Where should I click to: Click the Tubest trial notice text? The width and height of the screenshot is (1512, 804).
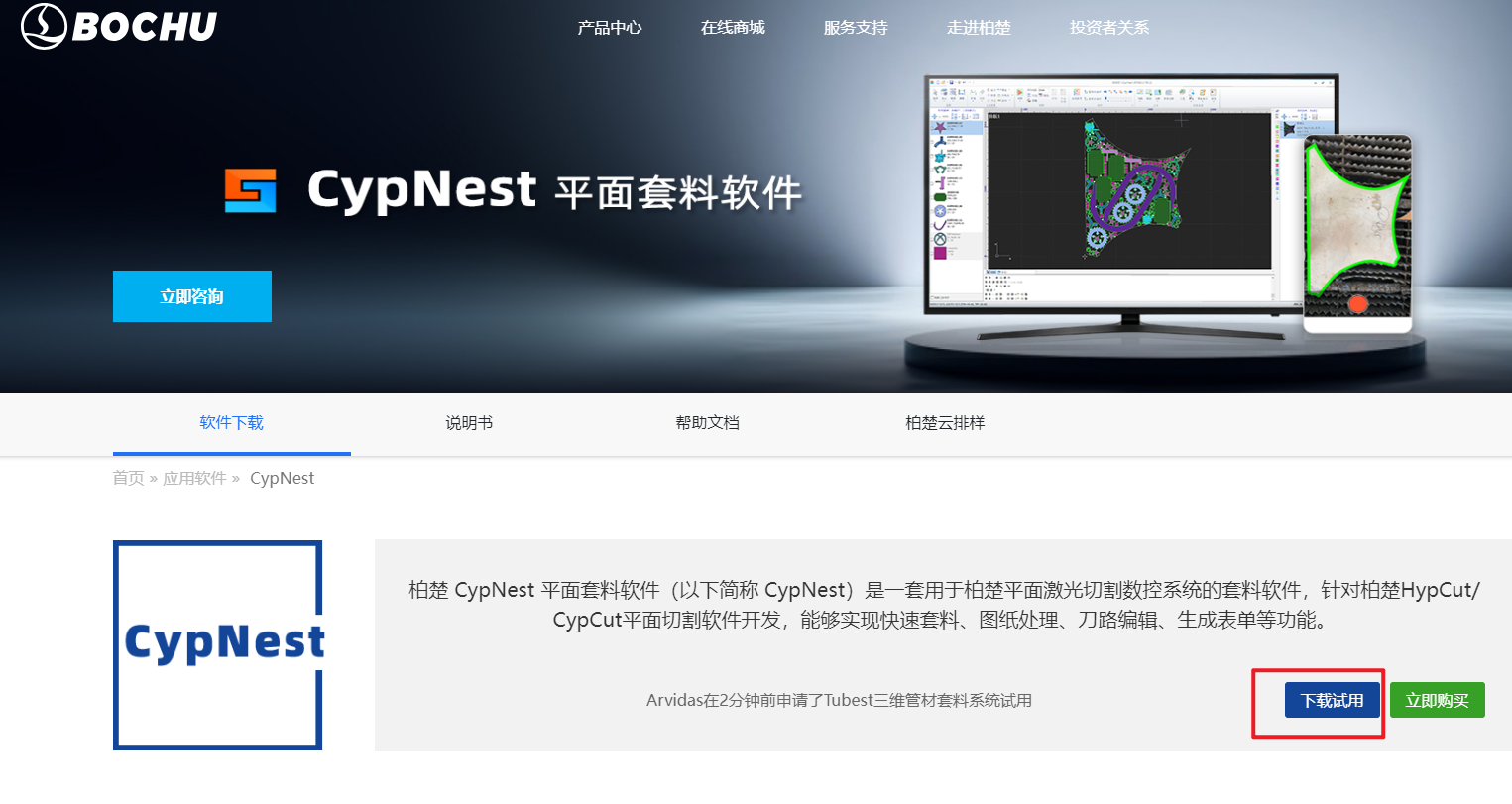[x=839, y=700]
